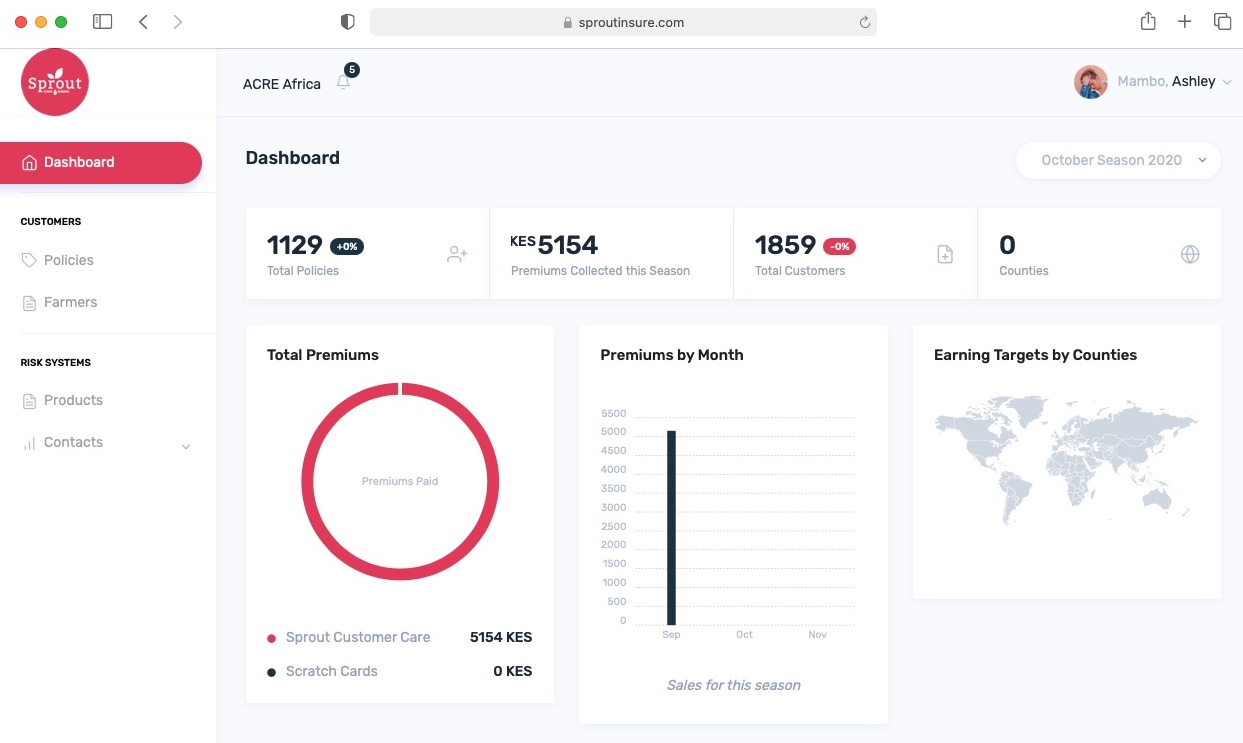1243x743 pixels.
Task: Go to the Farmers section
Action: click(x=70, y=302)
